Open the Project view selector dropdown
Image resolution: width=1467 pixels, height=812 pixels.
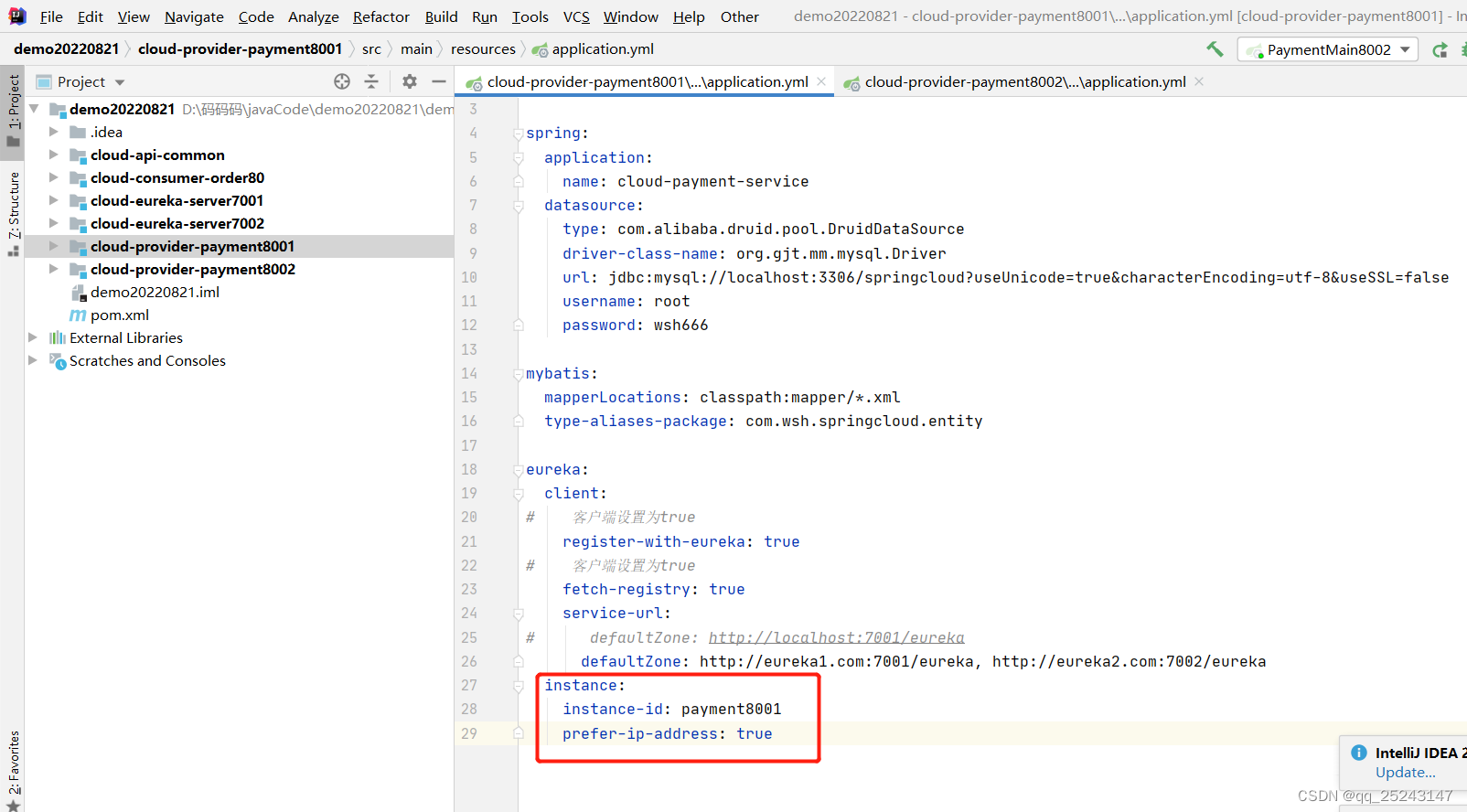80,81
